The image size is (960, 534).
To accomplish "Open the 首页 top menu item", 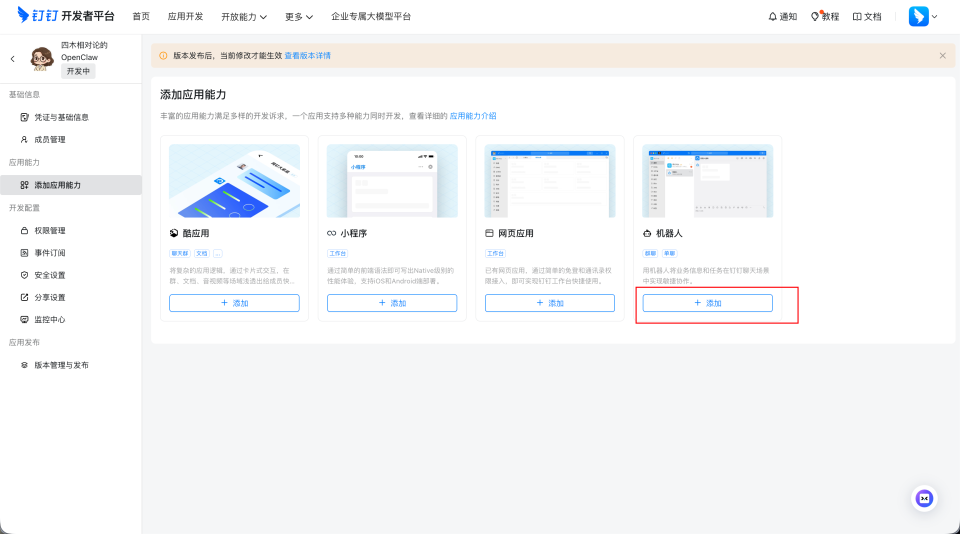I will (x=141, y=17).
